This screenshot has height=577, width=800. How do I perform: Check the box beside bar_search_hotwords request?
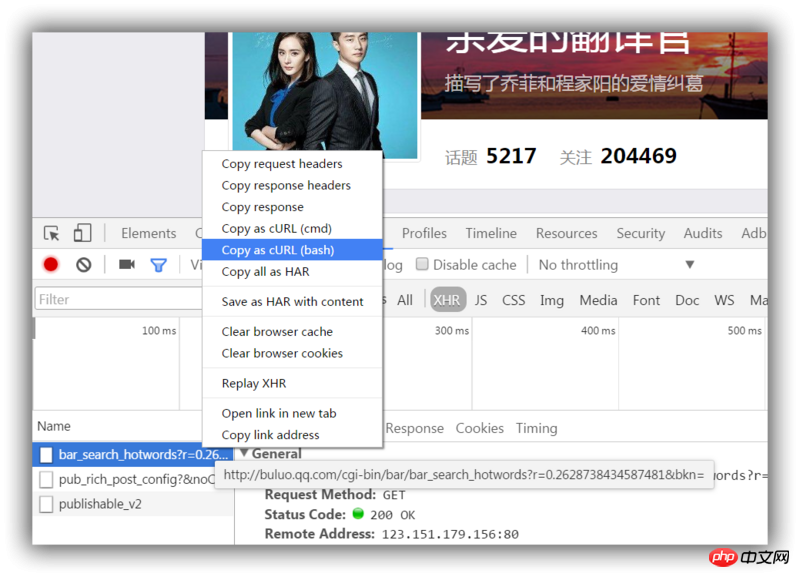coord(46,455)
